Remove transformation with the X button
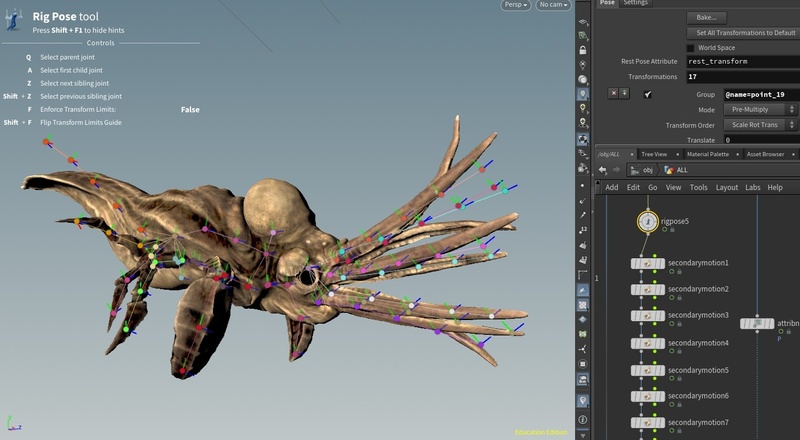The image size is (800, 440). click(x=613, y=93)
